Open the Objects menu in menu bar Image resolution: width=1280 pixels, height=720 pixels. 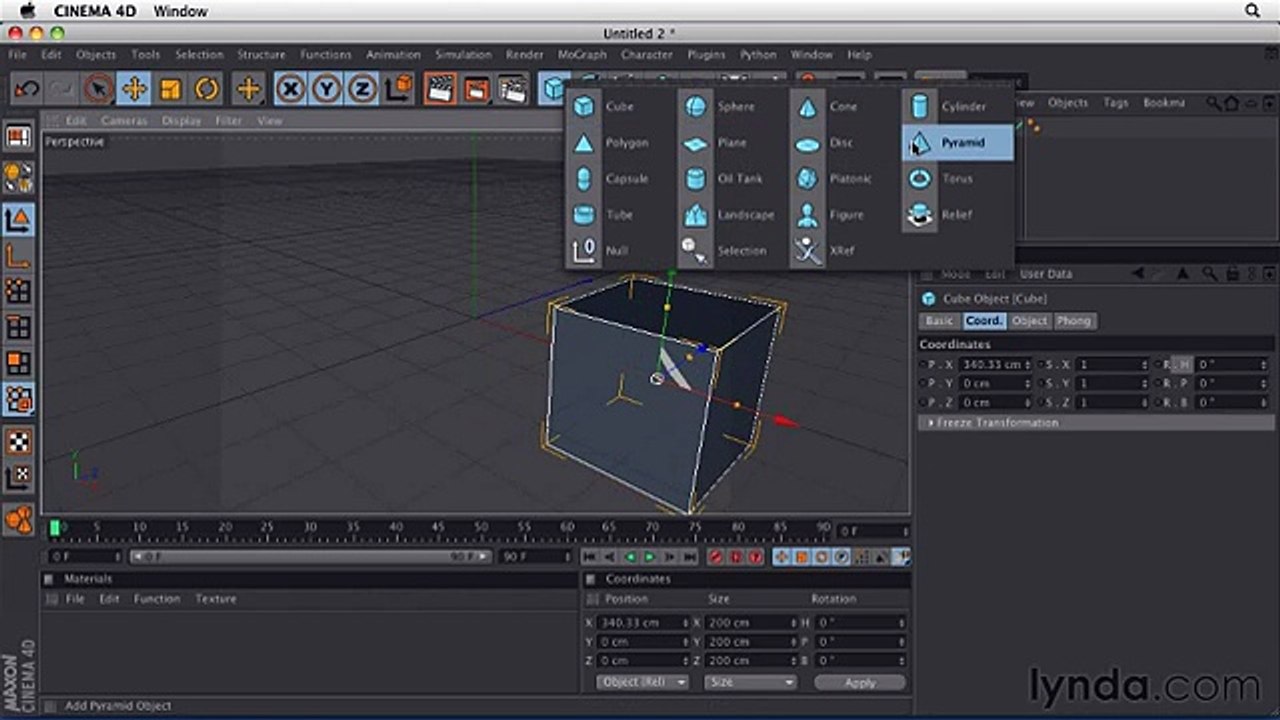click(x=96, y=55)
